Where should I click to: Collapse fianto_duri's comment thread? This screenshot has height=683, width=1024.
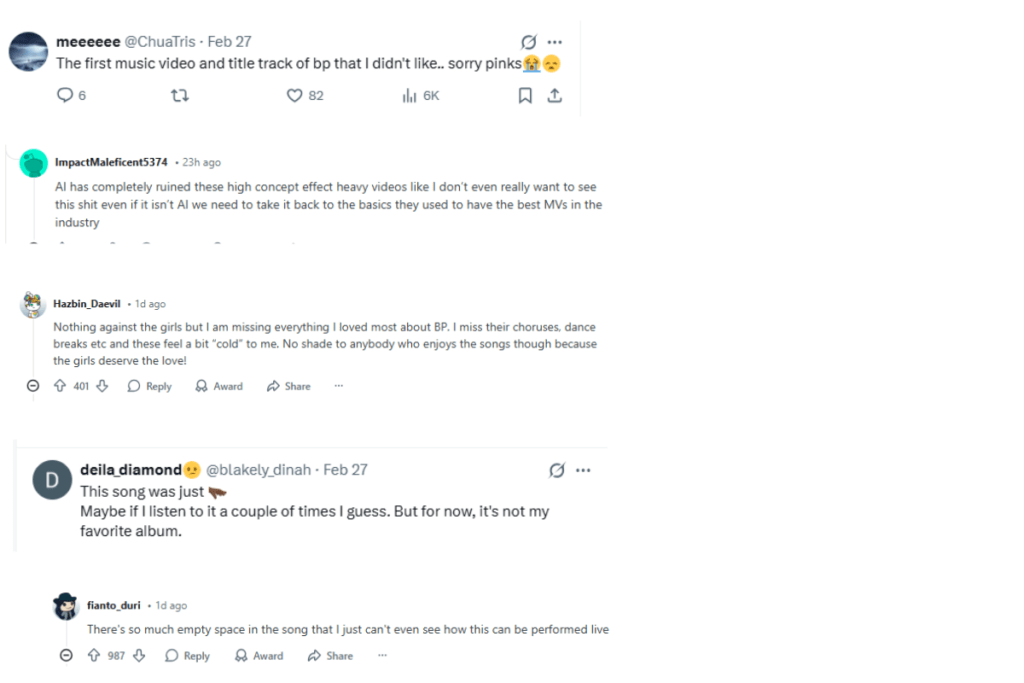coord(66,655)
